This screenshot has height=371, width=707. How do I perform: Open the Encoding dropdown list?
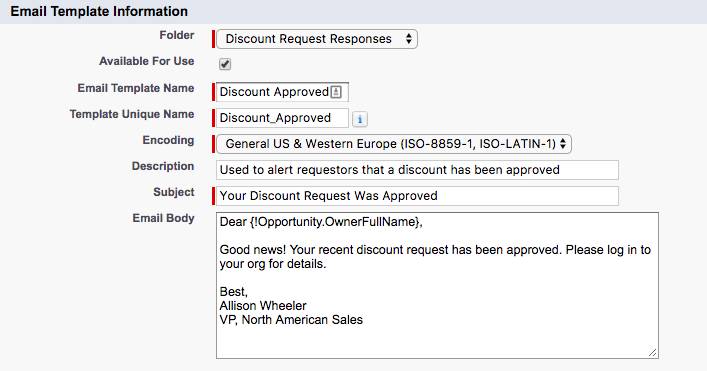coord(394,144)
